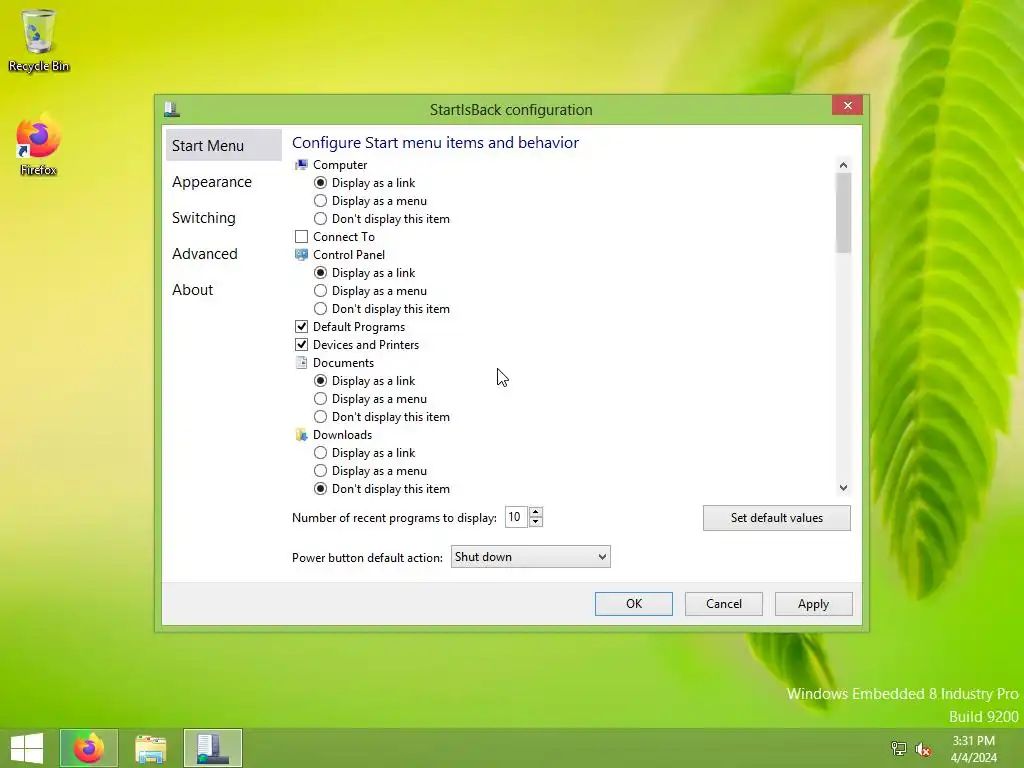This screenshot has width=1024, height=768.
Task: Launch Firefox from the taskbar
Action: [x=89, y=748]
